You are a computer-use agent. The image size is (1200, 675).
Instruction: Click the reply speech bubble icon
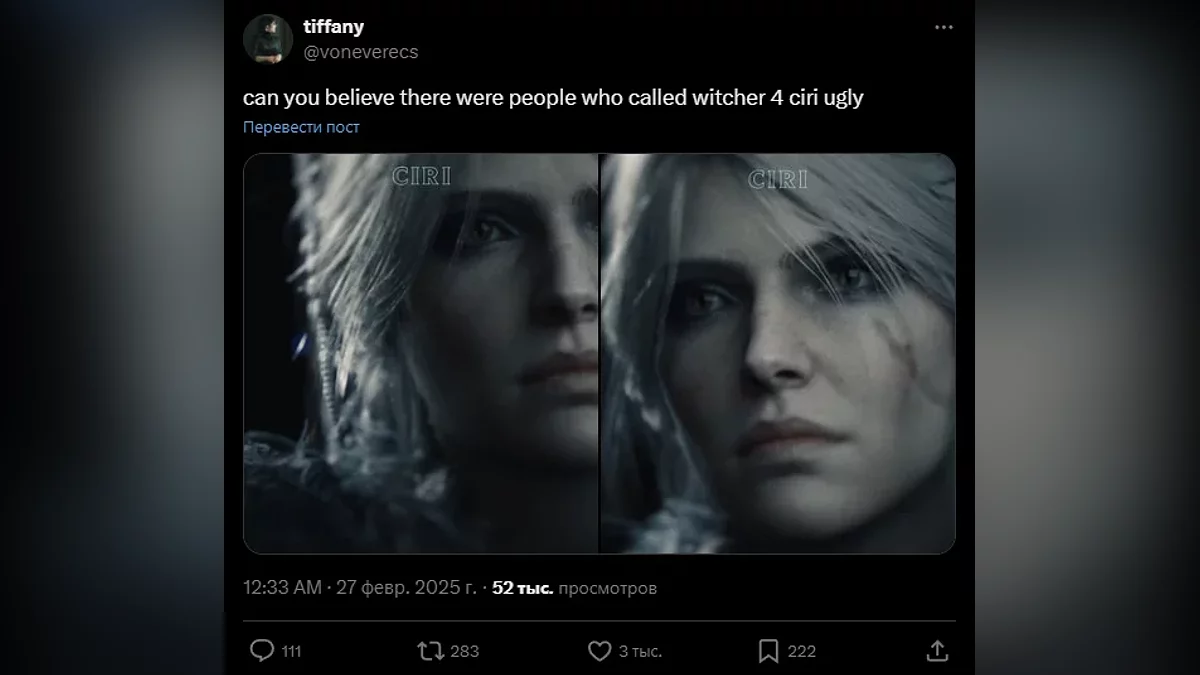tap(261, 651)
